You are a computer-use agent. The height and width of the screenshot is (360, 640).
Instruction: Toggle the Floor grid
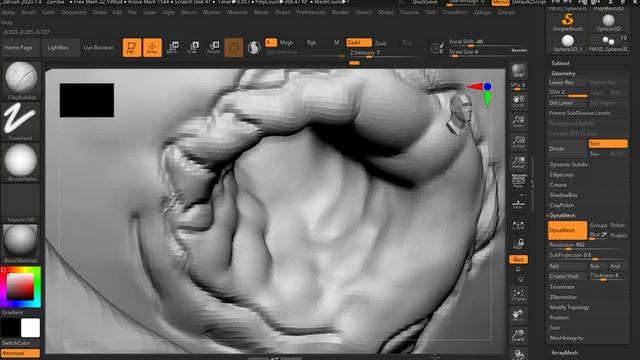[x=518, y=204]
